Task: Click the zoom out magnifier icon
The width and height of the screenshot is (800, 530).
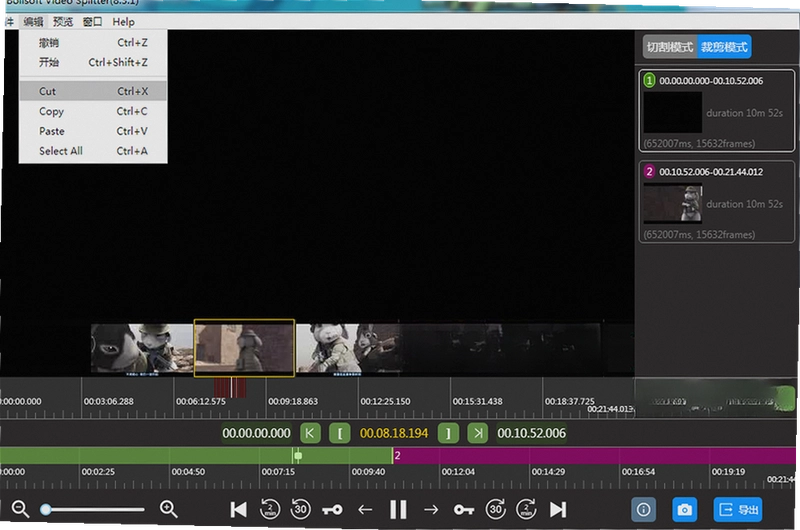Action: (20, 509)
